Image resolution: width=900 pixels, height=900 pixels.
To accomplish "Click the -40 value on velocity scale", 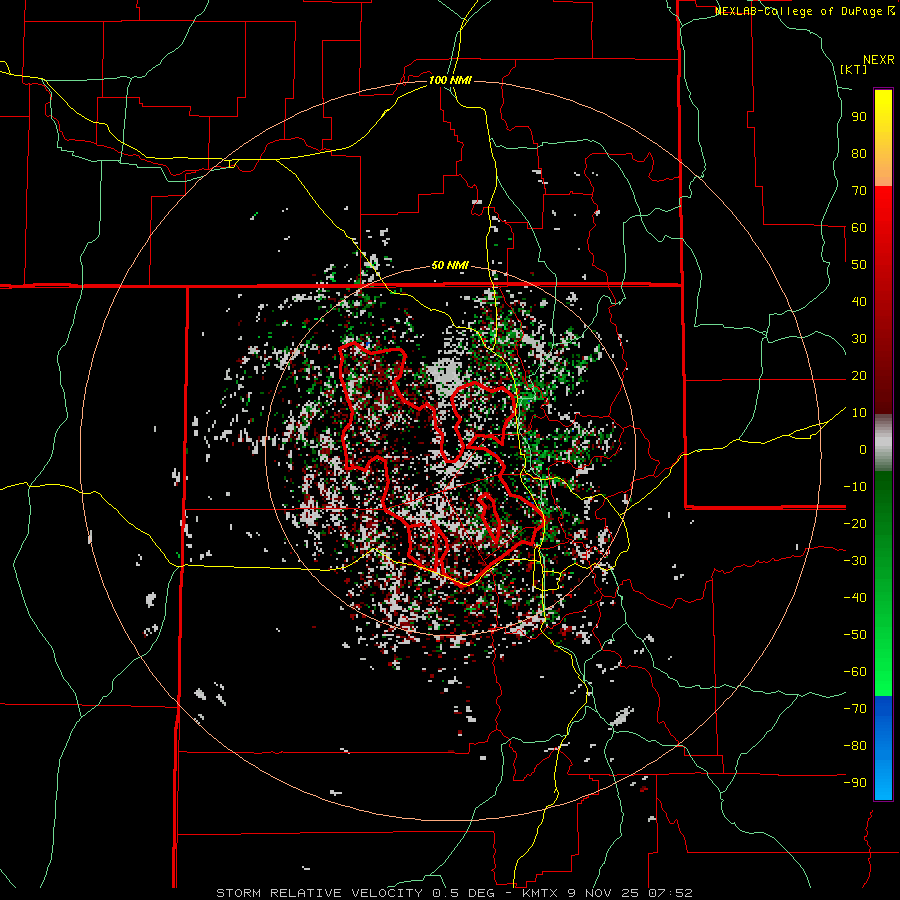I will click(x=855, y=598).
